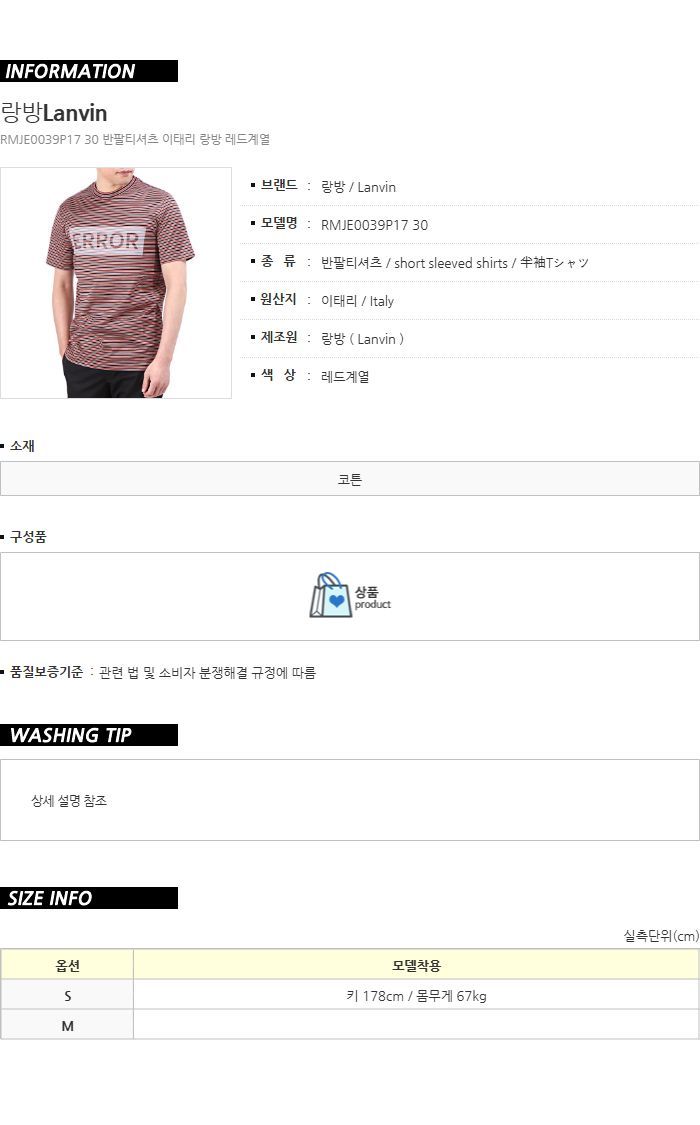Viewport: 700px width, 1125px height.
Task: Click the 랑방Lanvin brand title
Action: (x=54, y=113)
